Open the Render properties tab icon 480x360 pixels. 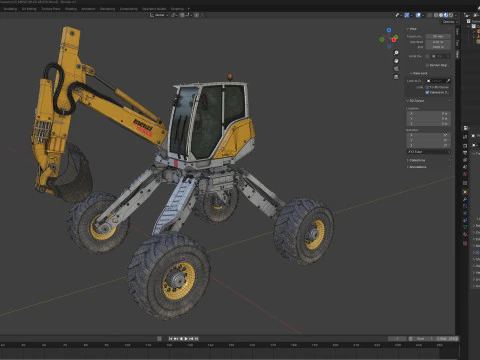coord(465,145)
